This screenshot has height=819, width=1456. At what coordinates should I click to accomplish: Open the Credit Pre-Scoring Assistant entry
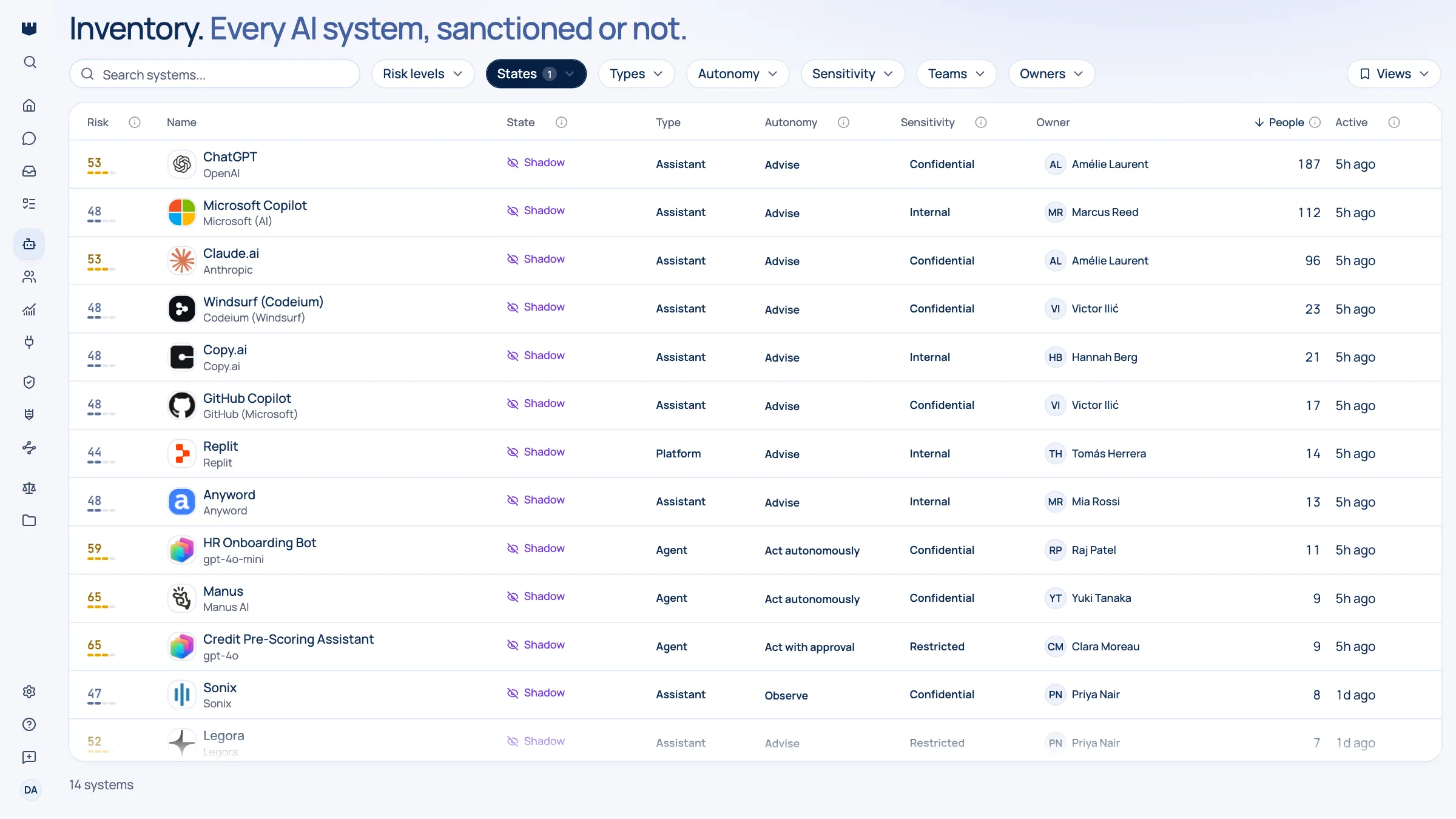point(288,639)
